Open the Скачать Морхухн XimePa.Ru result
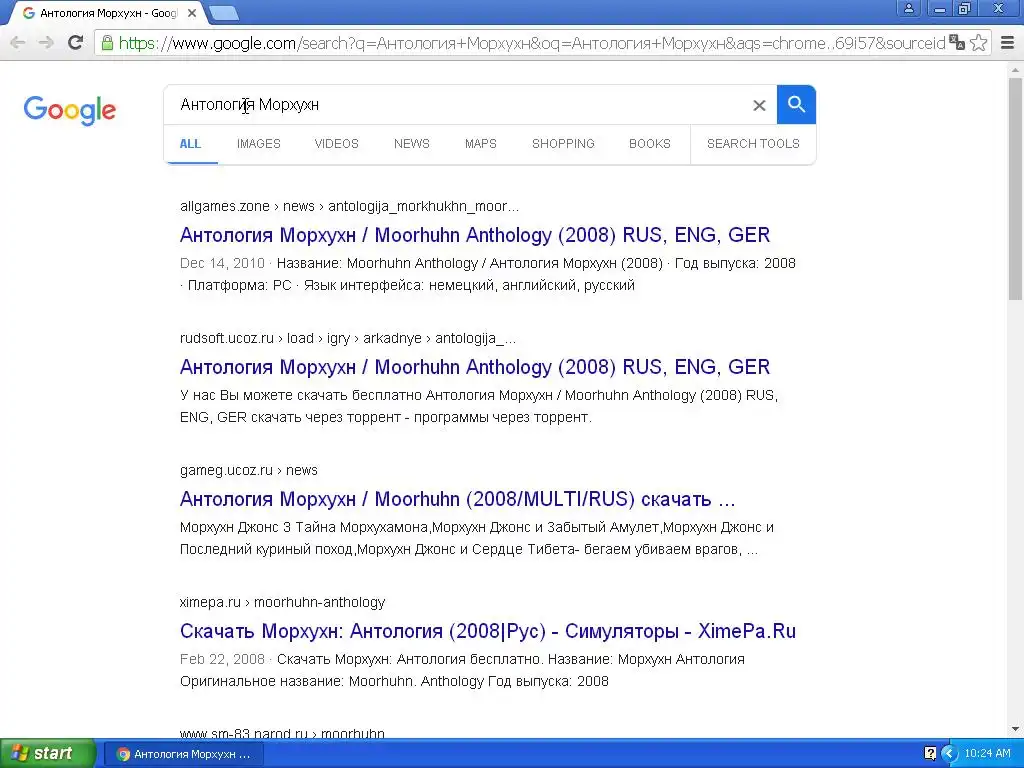Image resolution: width=1024 pixels, height=768 pixels. [488, 631]
